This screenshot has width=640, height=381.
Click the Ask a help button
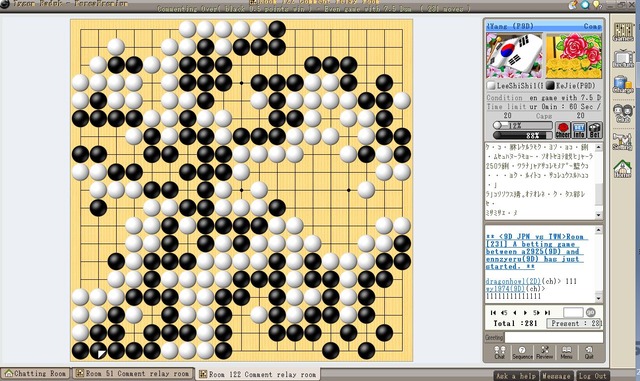coord(516,376)
